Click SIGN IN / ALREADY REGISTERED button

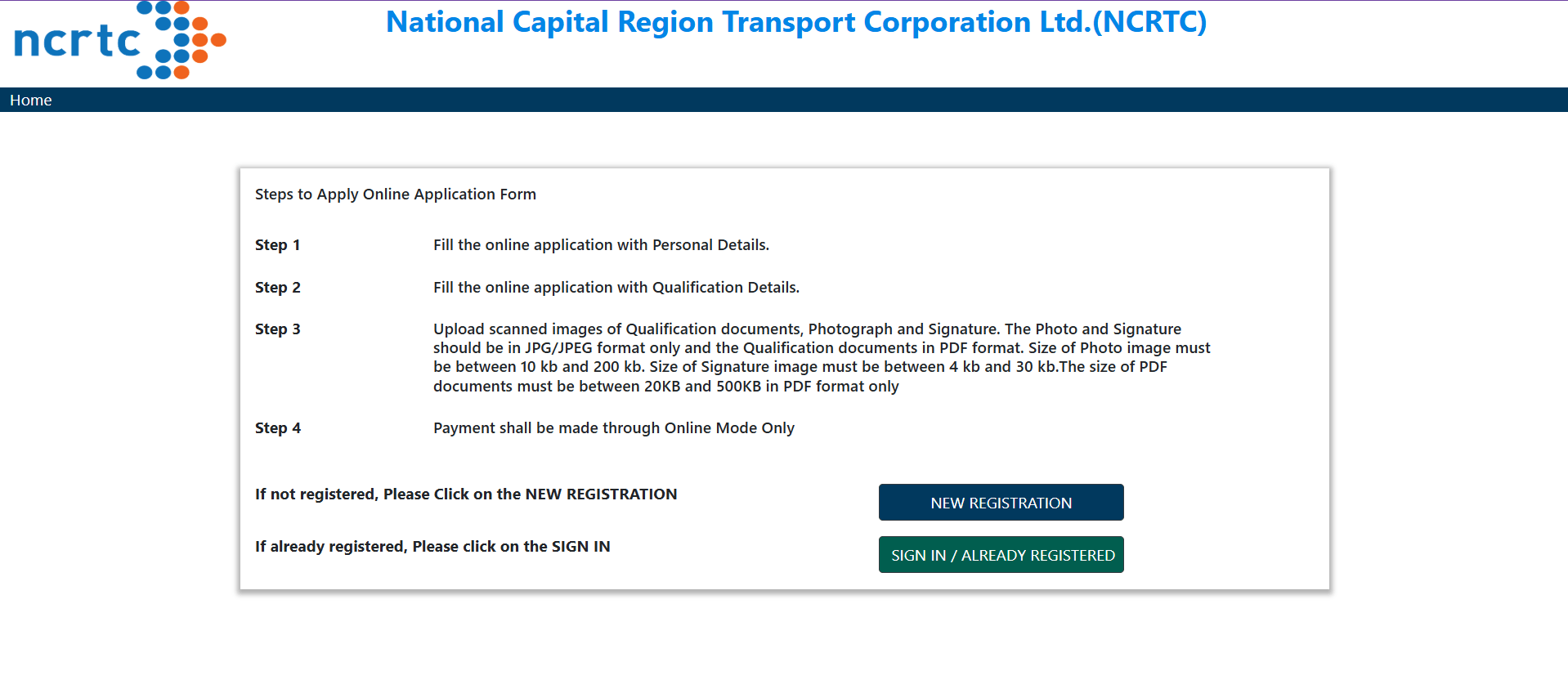(1001, 555)
